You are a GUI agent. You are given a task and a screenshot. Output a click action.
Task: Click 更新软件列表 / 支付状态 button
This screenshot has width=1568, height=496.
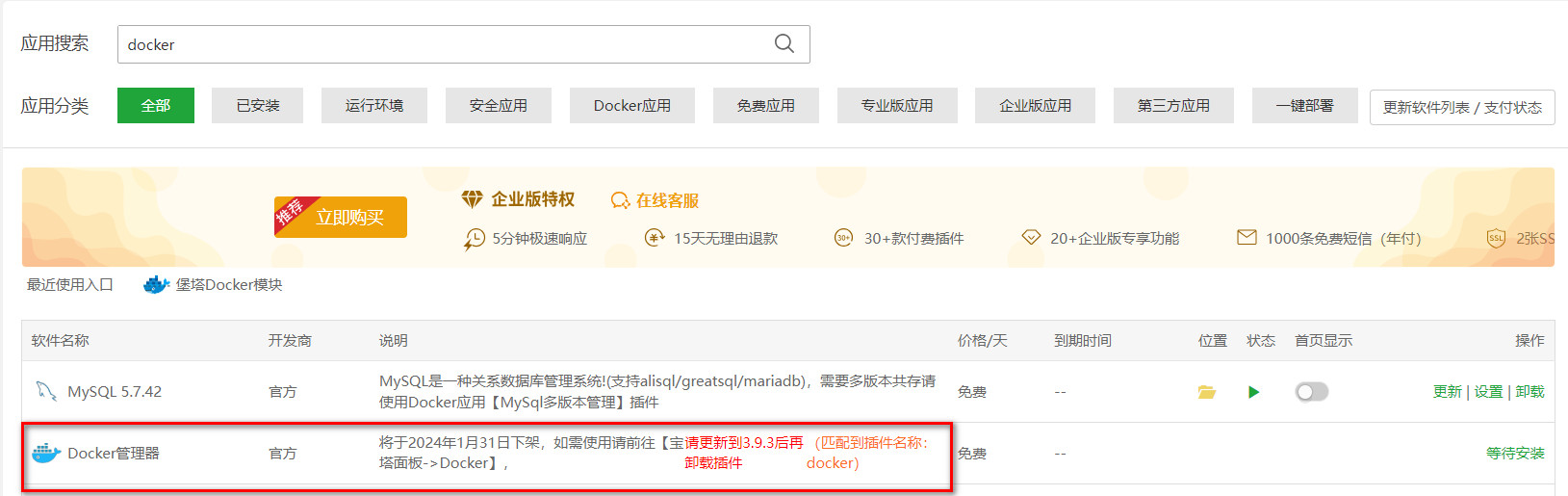click(x=1462, y=107)
